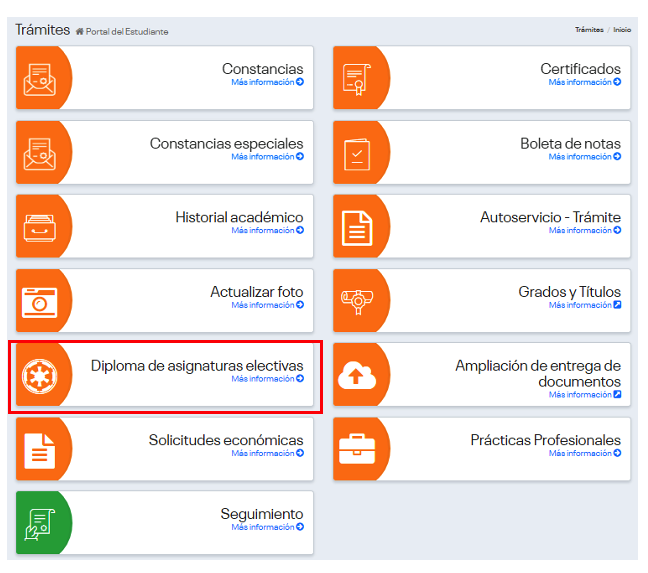Go to Inicio in the breadcrumb
The height and width of the screenshot is (573, 648).
tap(622, 30)
